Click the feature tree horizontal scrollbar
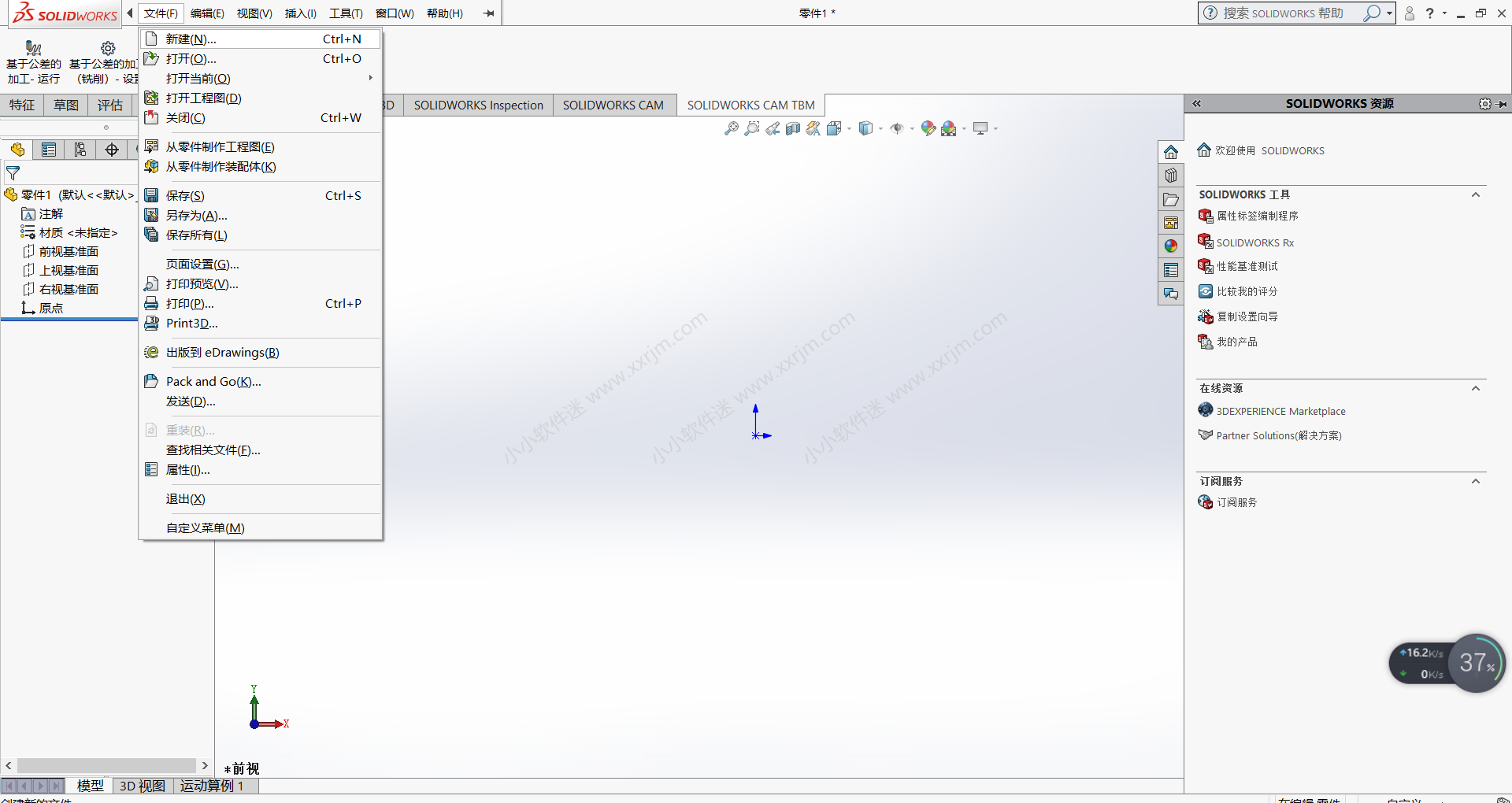The height and width of the screenshot is (803, 1512). [x=106, y=765]
